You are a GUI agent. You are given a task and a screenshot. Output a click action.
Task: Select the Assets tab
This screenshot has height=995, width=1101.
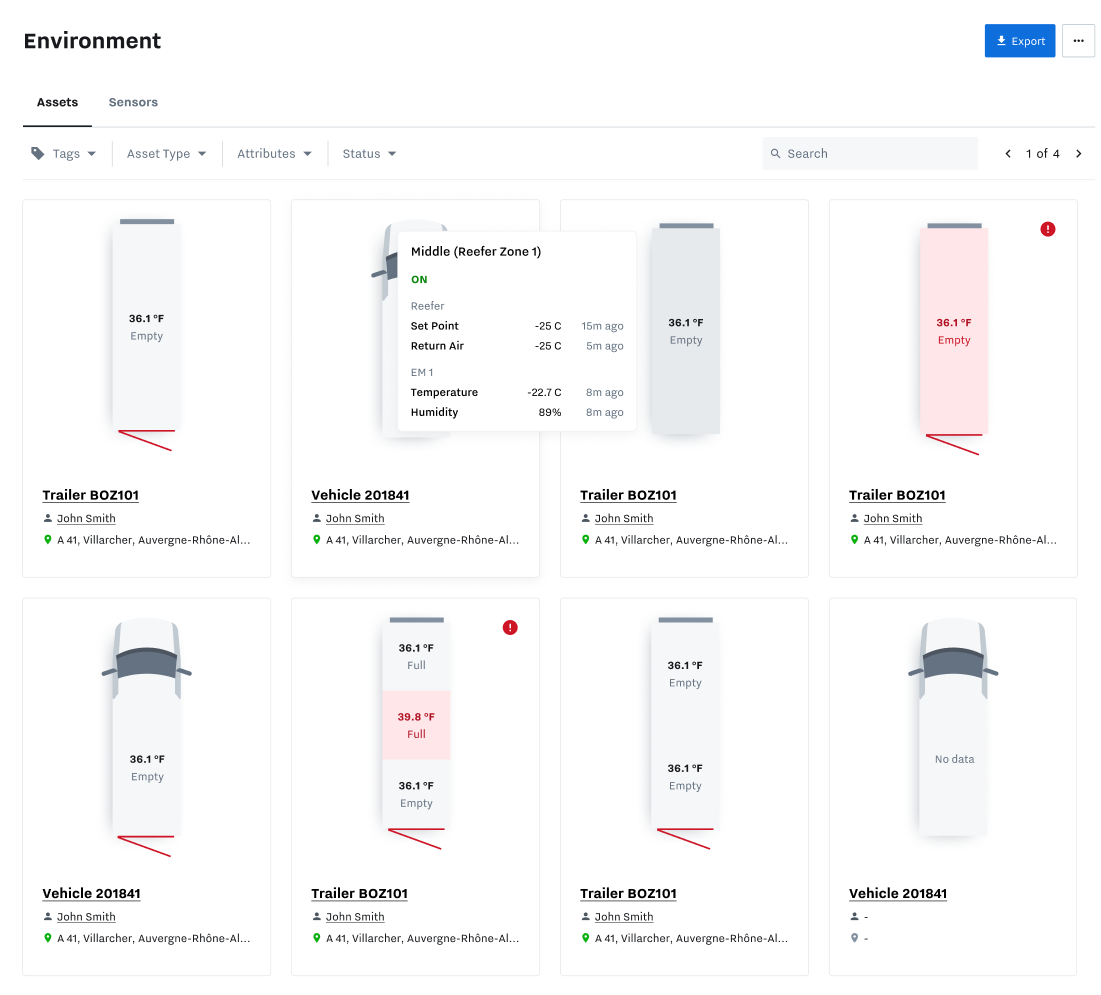click(57, 102)
